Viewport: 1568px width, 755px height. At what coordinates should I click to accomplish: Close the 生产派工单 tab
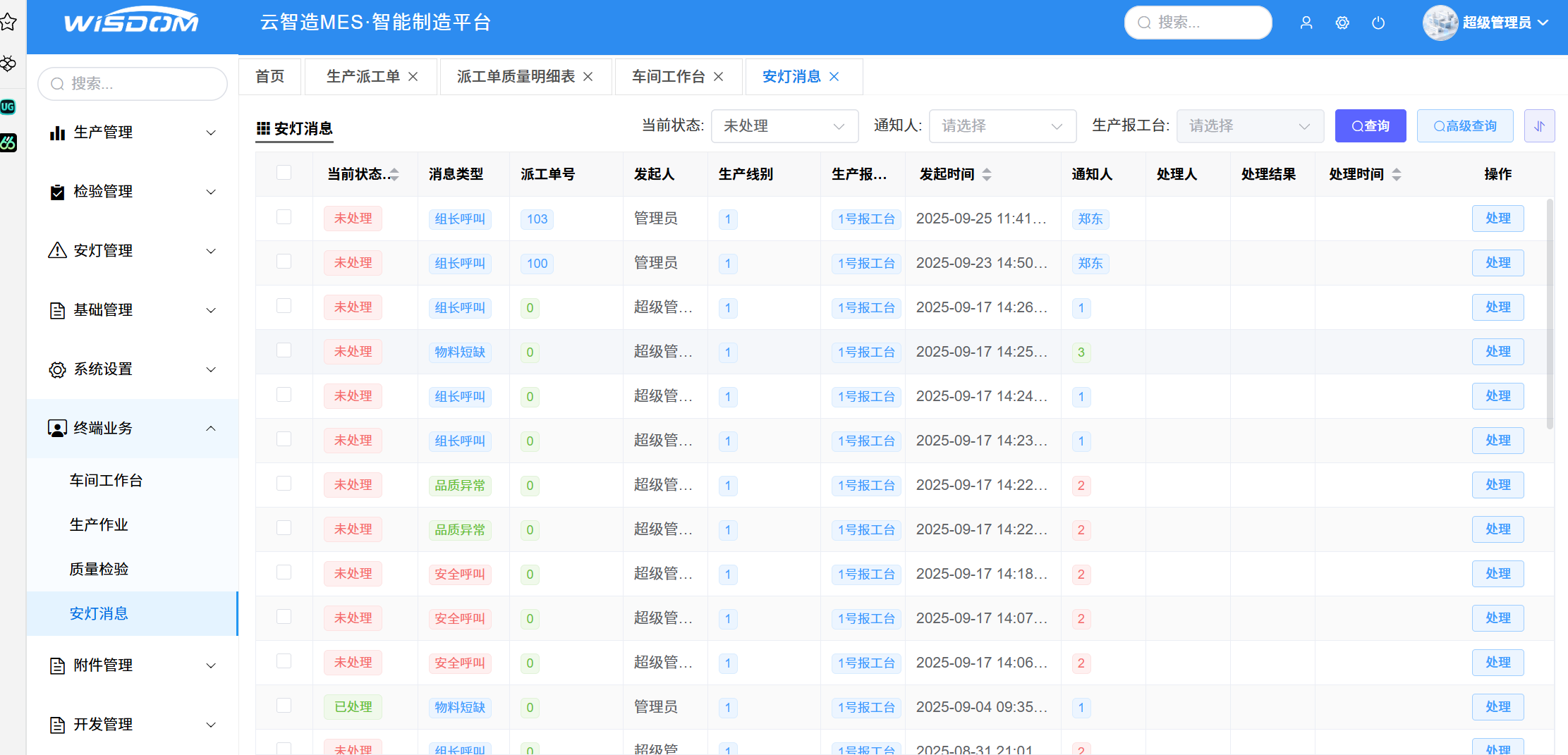tap(413, 76)
